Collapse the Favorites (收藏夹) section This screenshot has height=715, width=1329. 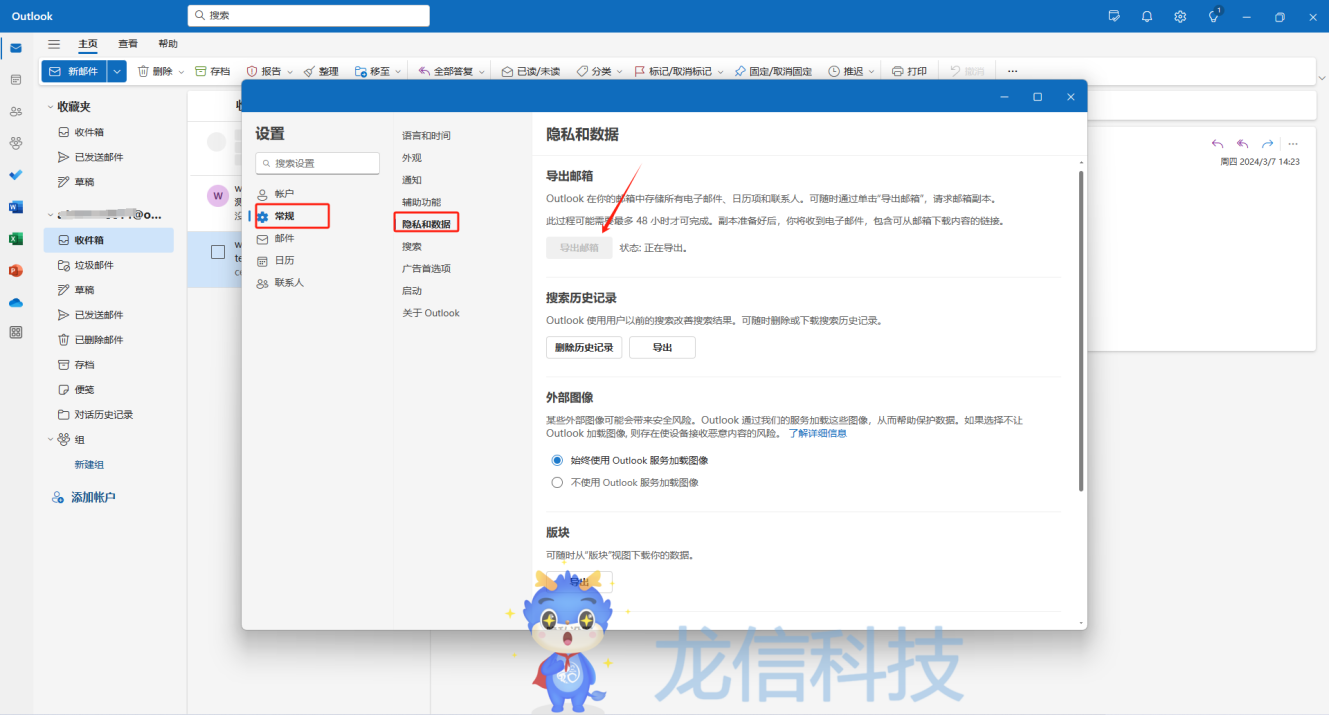tap(50, 107)
